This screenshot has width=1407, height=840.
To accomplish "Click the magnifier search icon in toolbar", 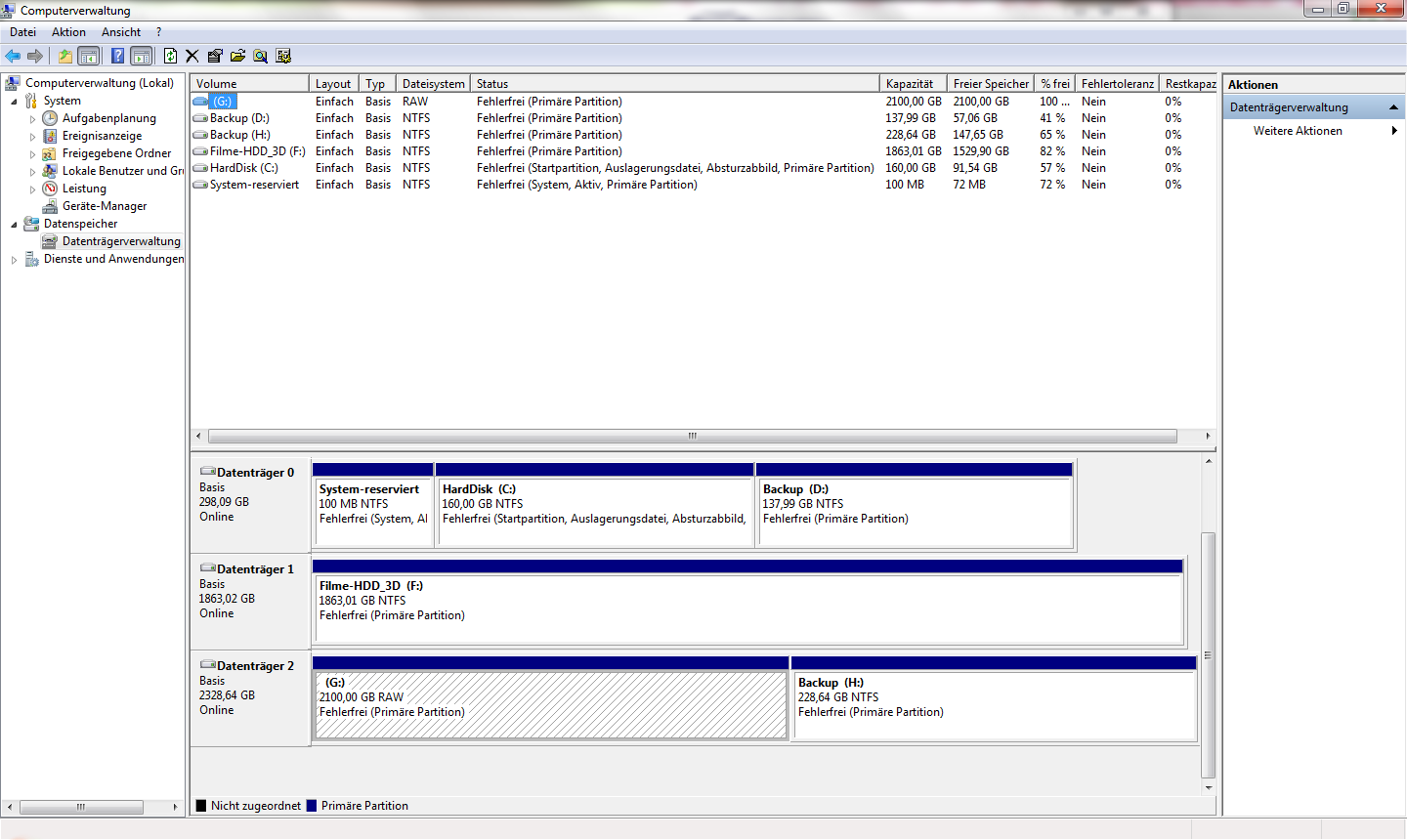I will (260, 56).
